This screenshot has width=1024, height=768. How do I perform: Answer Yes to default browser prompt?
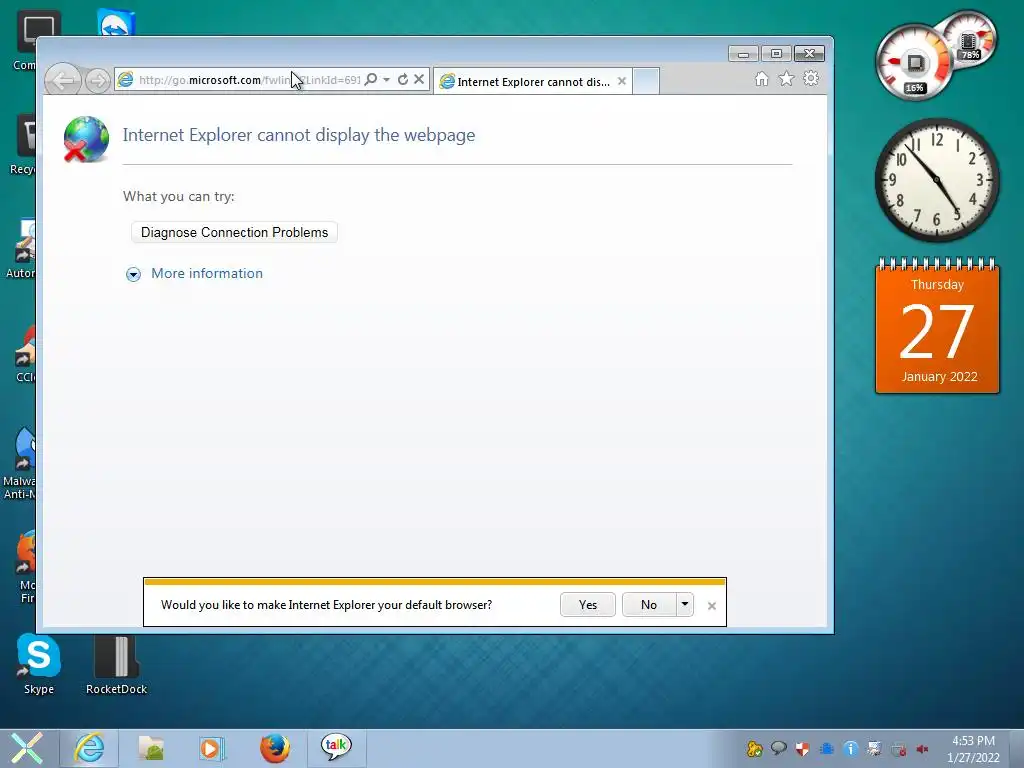588,605
